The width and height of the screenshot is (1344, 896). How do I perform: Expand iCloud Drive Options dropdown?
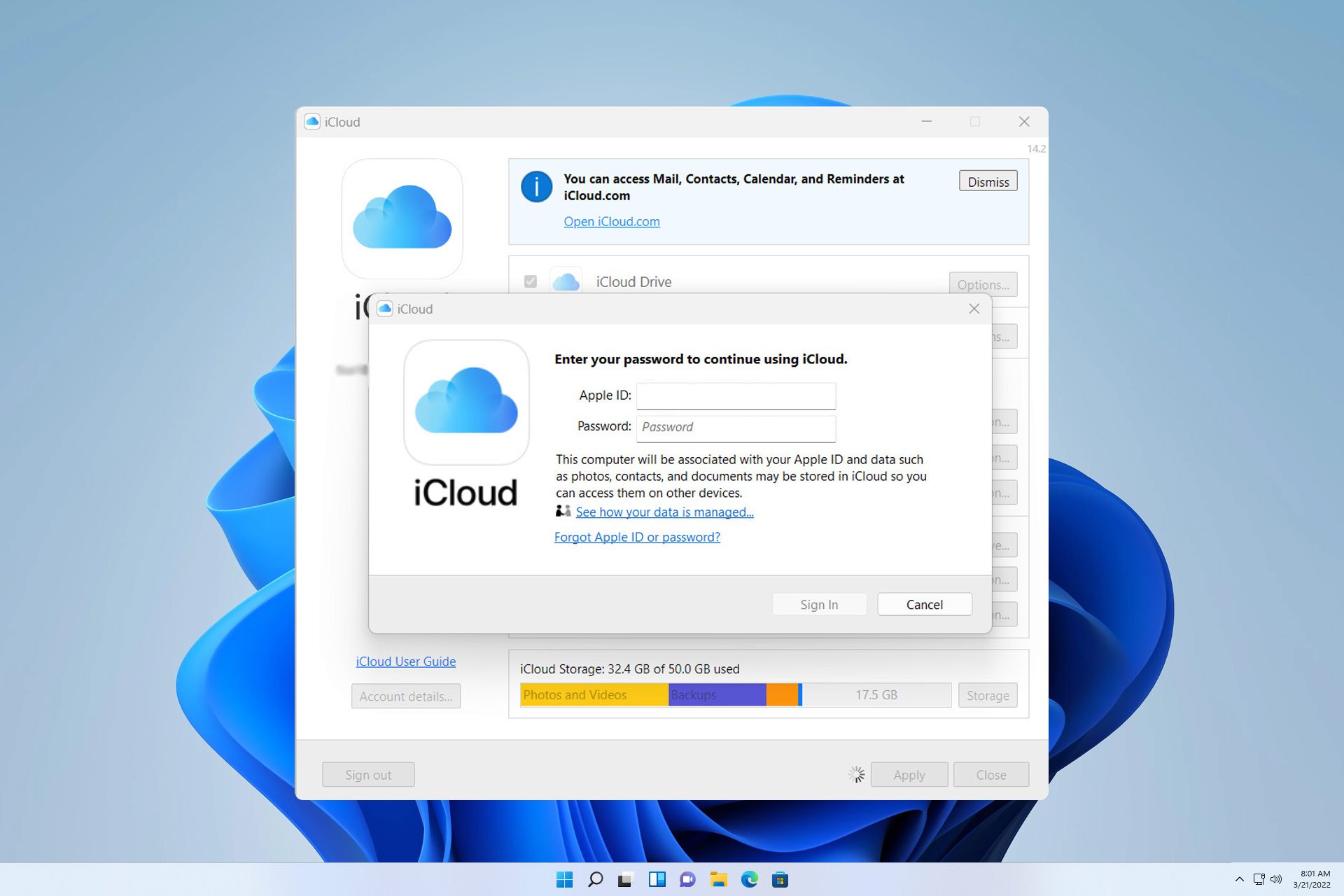tap(982, 284)
